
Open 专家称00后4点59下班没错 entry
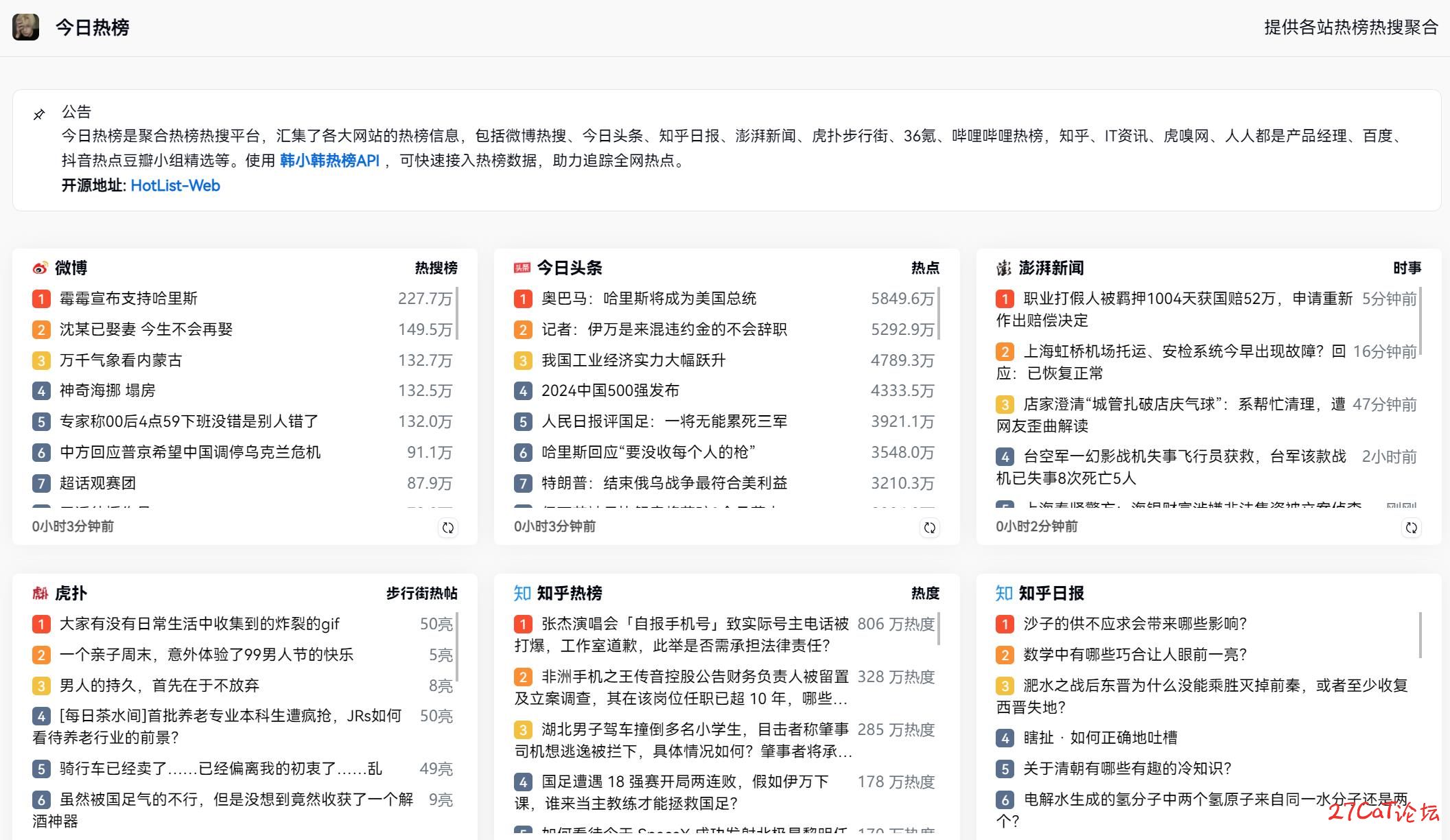click(189, 421)
